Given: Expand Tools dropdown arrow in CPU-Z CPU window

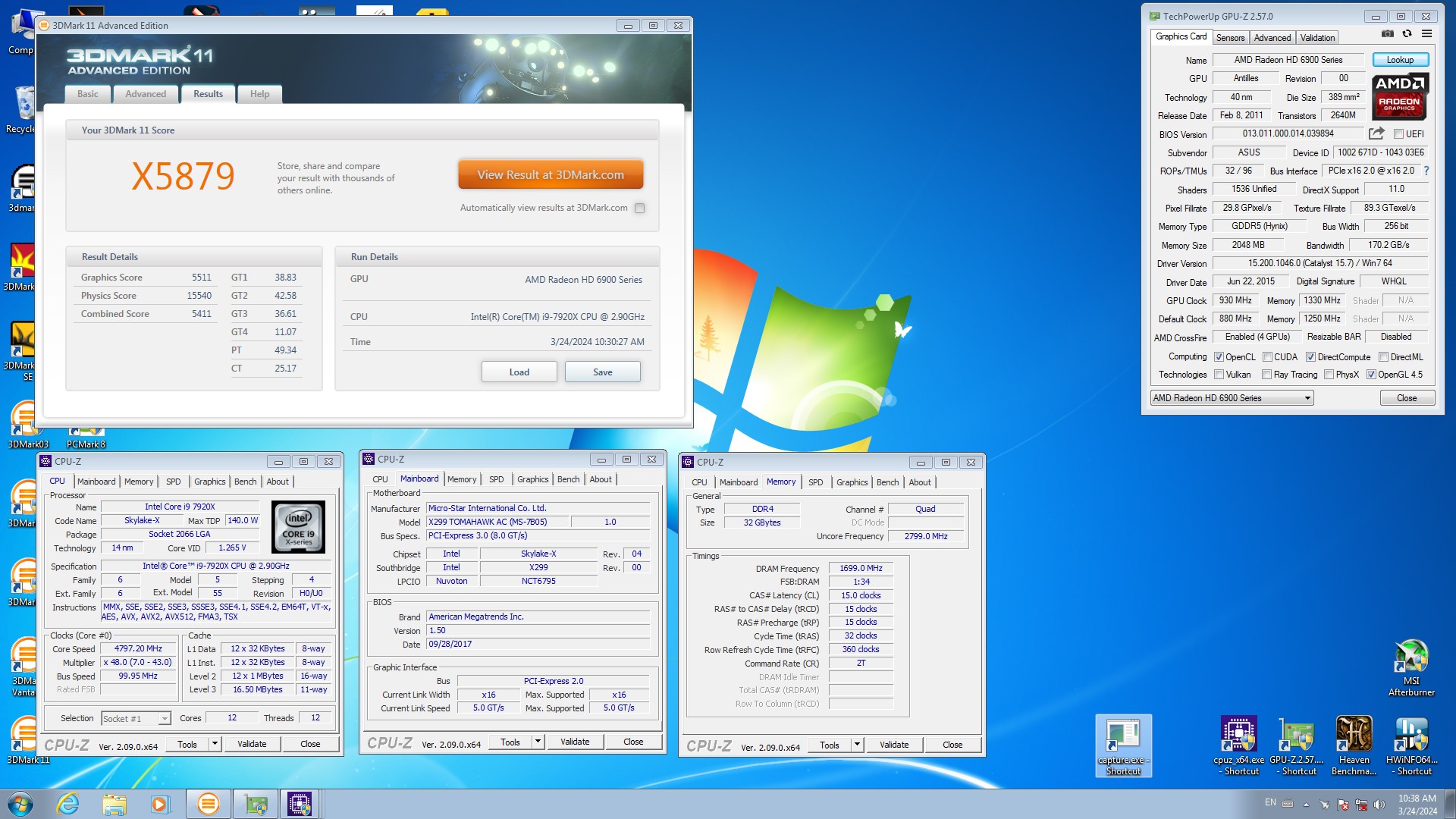Looking at the screenshot, I should (x=215, y=744).
